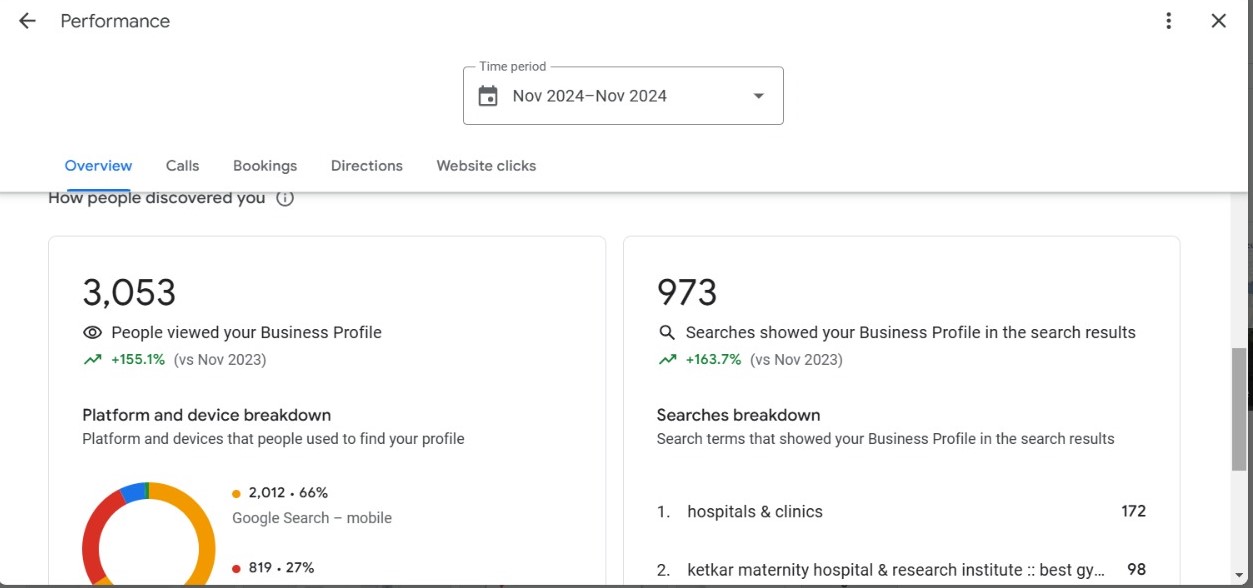Switch to the Overview tab
1253x588 pixels.
point(98,166)
